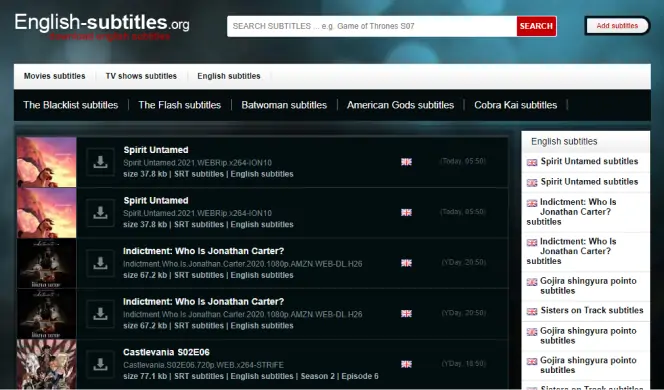Click flag beside second Gojira shingyura pointo
664x390 pixels.
[x=532, y=332]
